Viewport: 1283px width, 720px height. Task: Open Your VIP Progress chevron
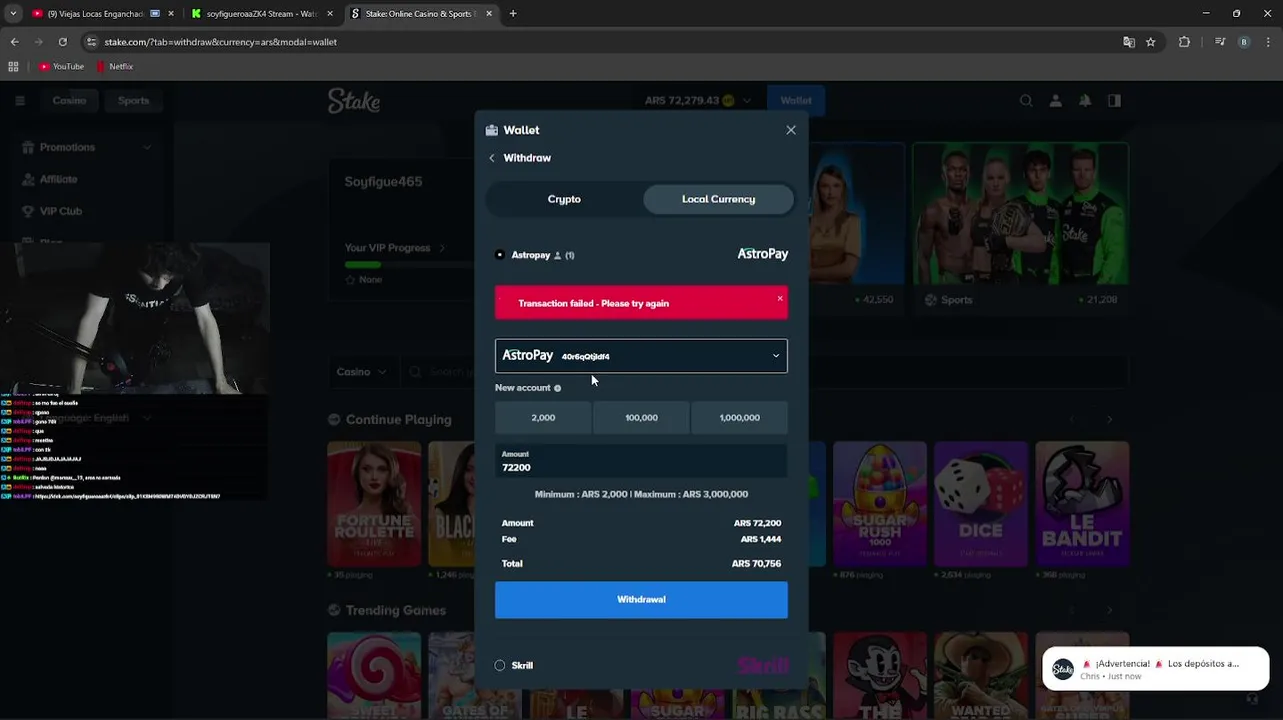pos(442,248)
